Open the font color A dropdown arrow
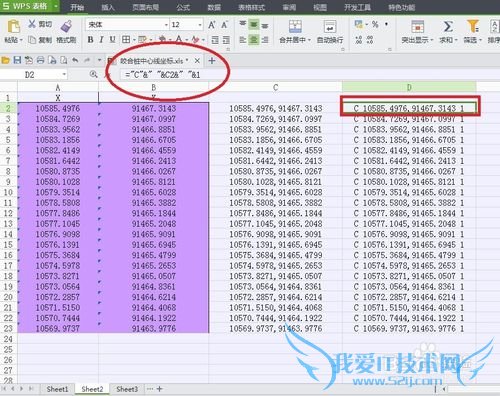 pos(186,40)
